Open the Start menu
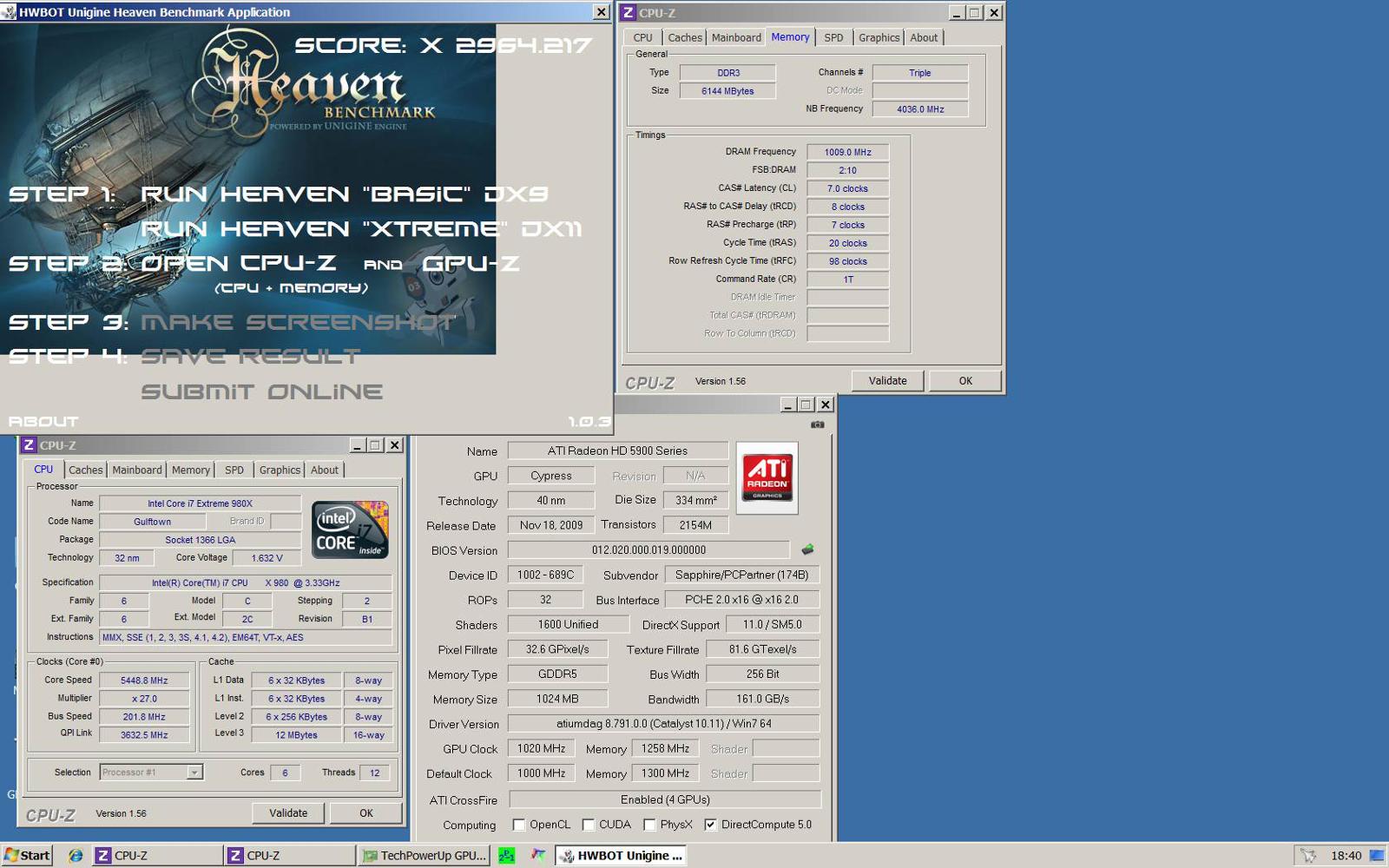Screen dimensions: 1389x868 pos(27,856)
